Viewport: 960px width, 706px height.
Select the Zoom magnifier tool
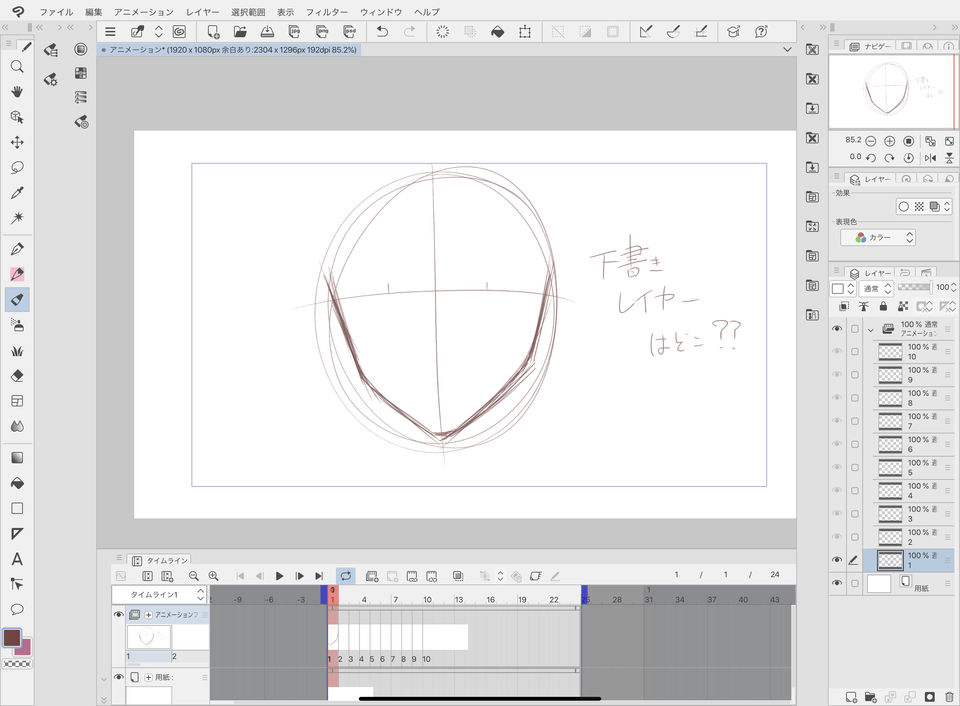click(17, 67)
